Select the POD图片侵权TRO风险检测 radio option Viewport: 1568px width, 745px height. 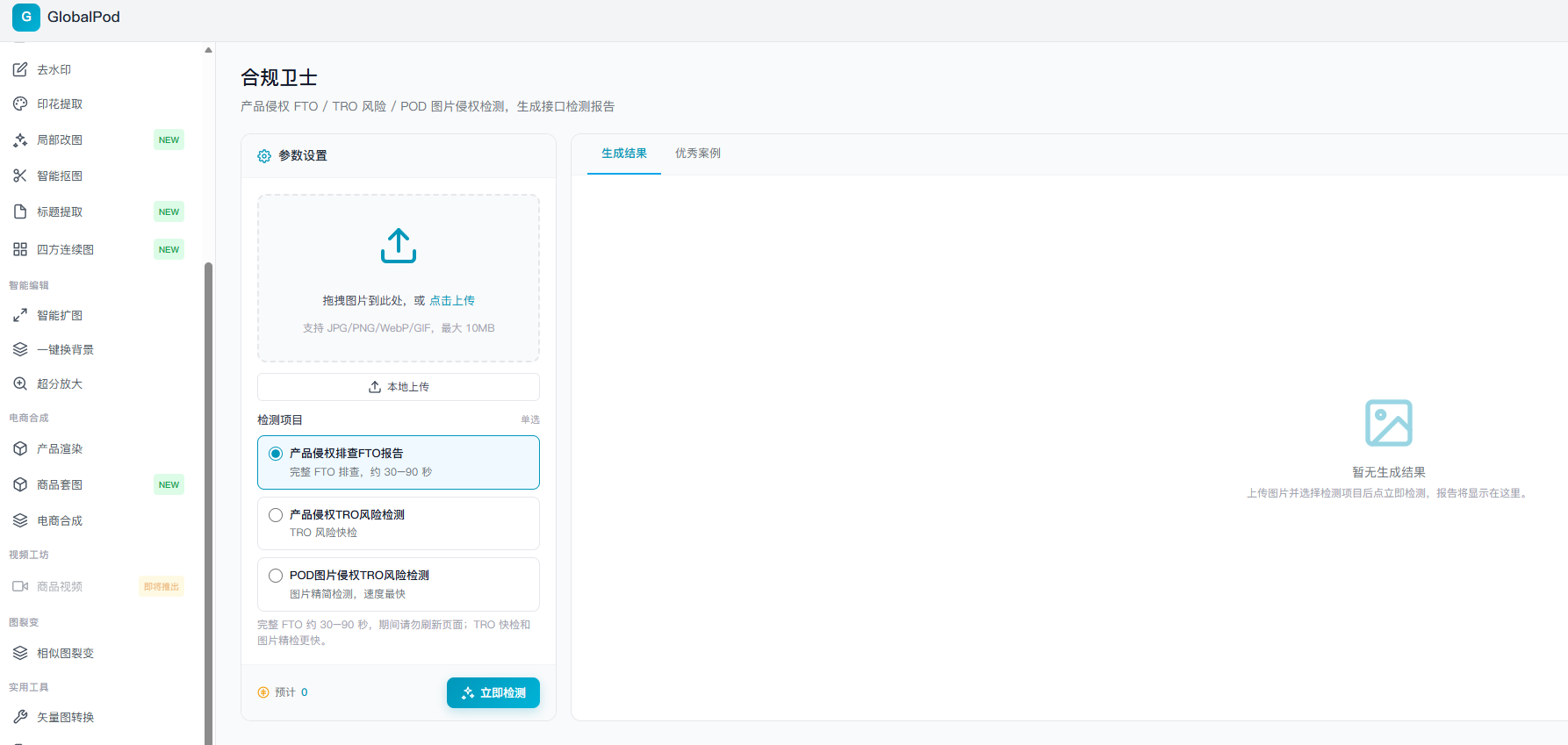click(399, 584)
